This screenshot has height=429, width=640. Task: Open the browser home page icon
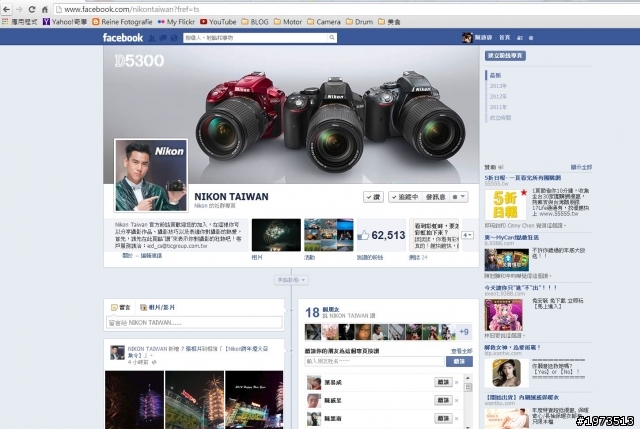click(44, 9)
